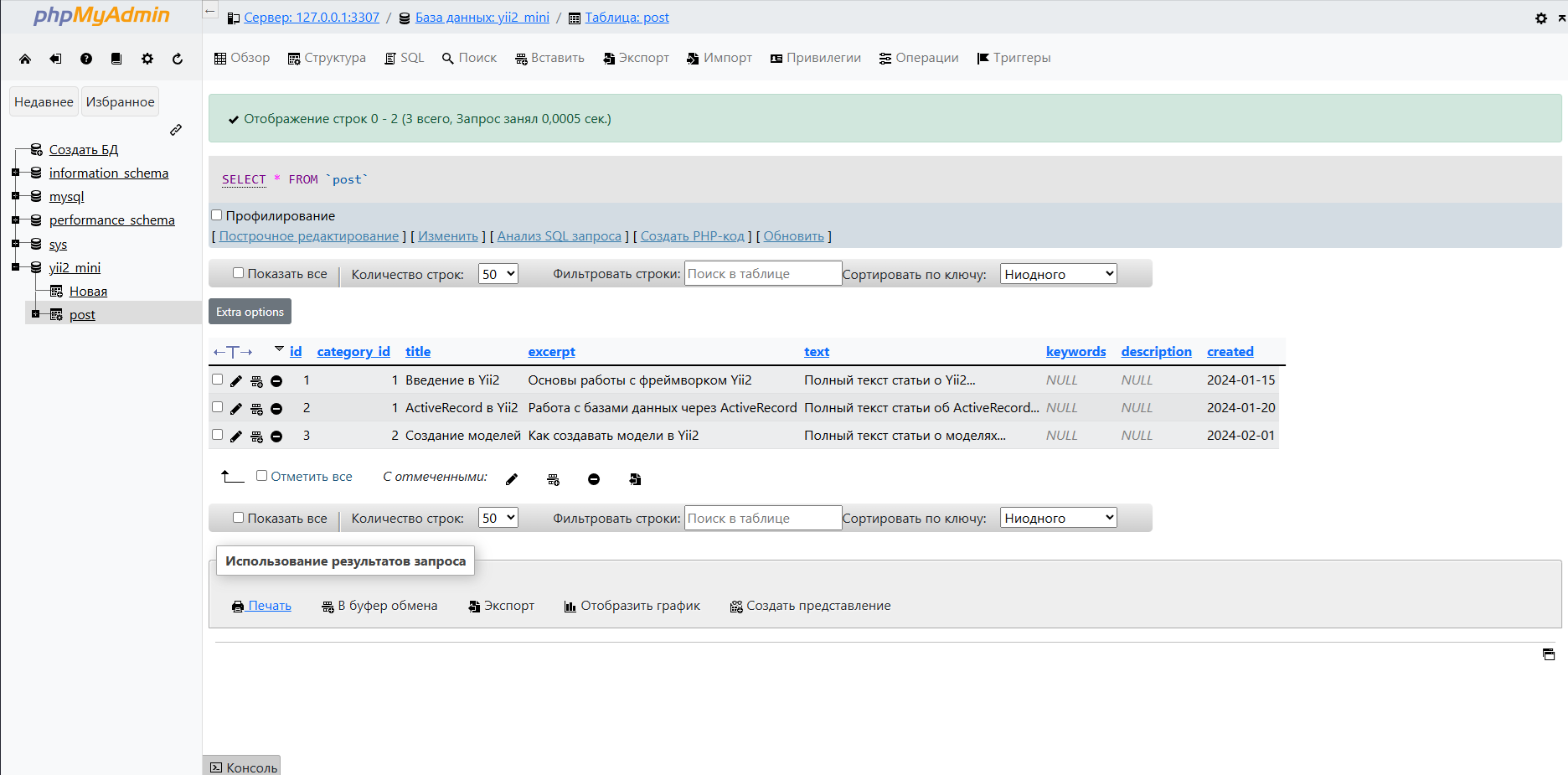
Task: Open upper Сортировать по ключу dropdown
Action: click(x=1059, y=274)
